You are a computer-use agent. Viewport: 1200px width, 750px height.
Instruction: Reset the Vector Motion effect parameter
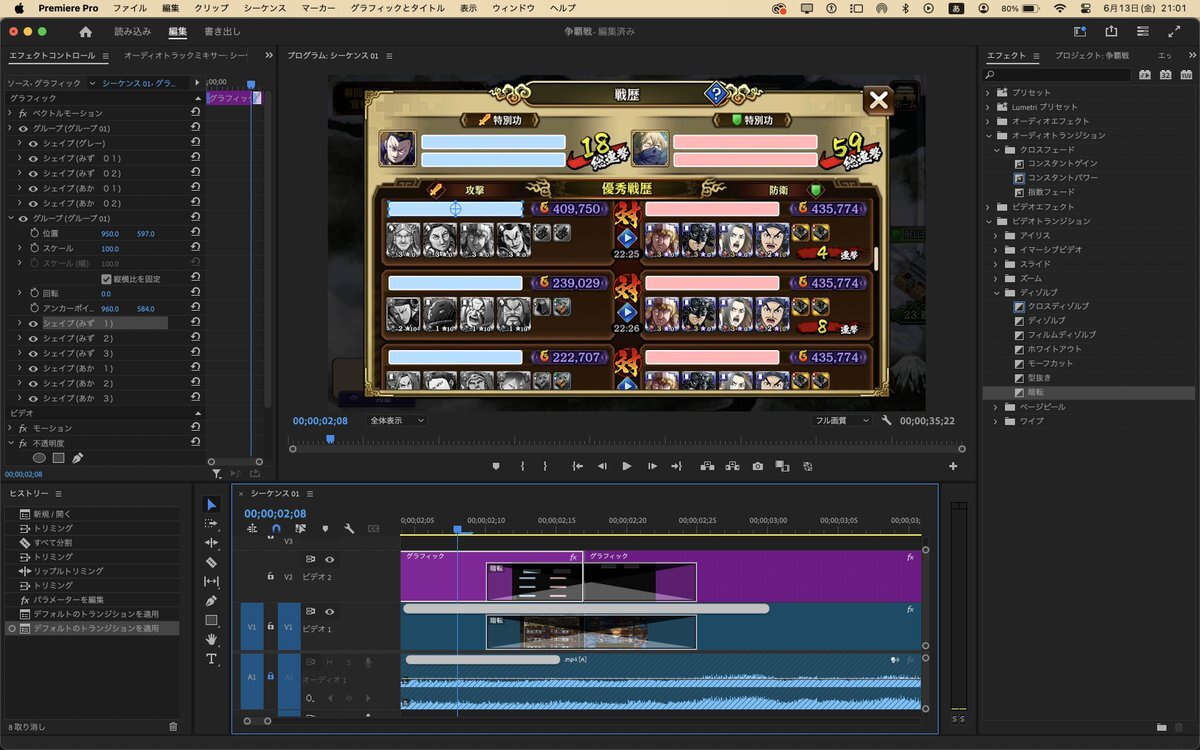click(x=196, y=113)
